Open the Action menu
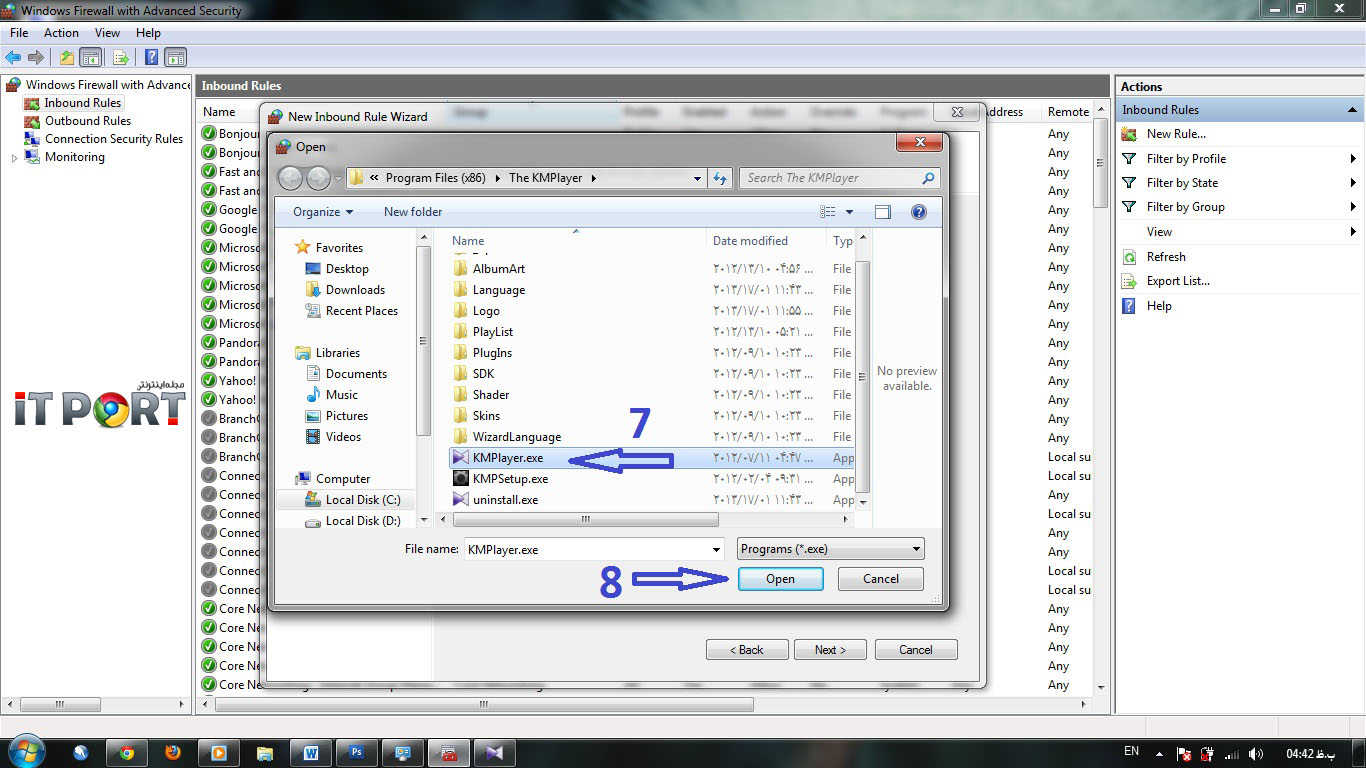The image size is (1366, 768). pos(62,33)
